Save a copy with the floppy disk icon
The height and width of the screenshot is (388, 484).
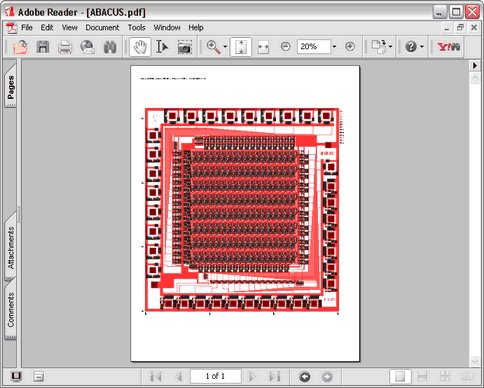[x=43, y=47]
